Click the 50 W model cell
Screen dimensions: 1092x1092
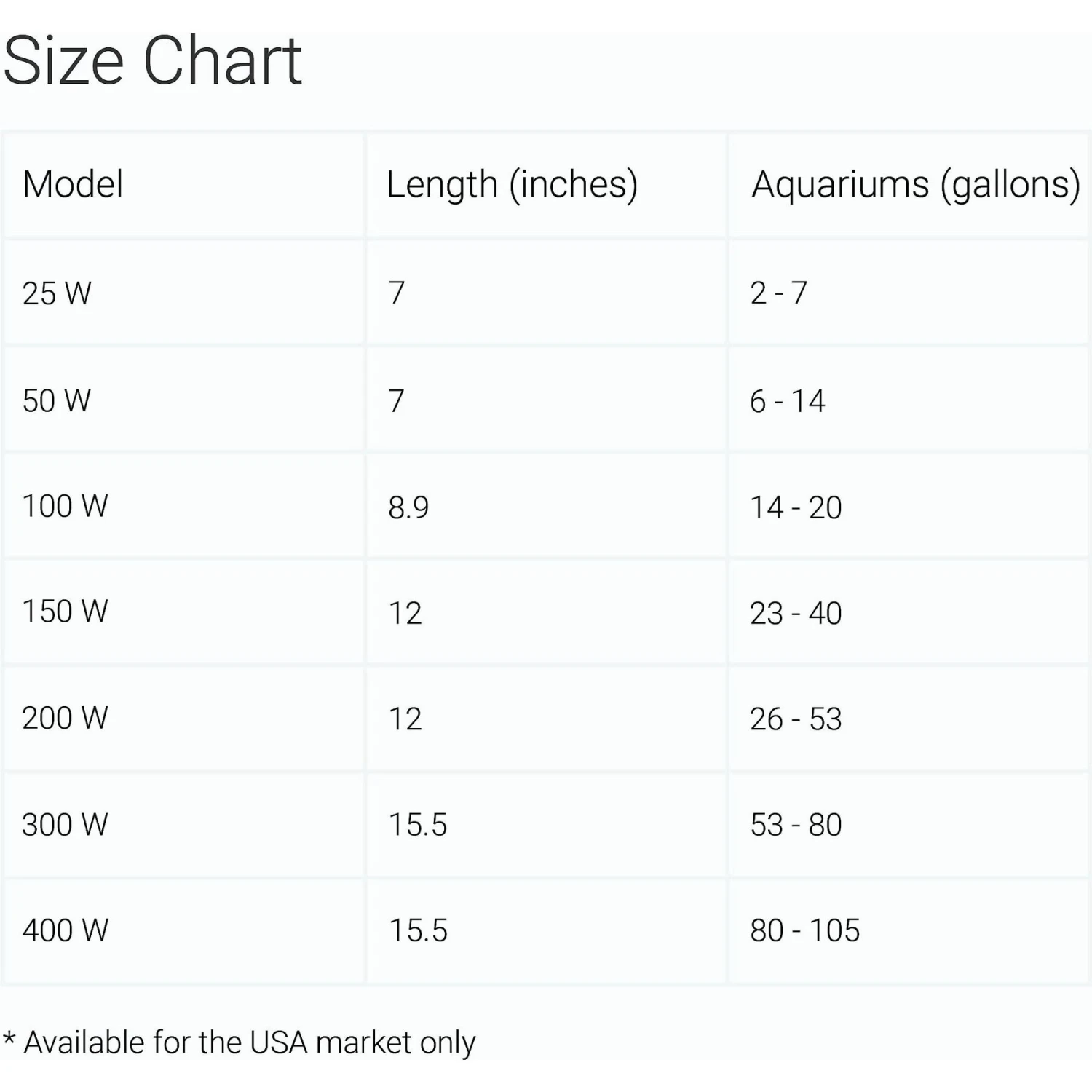click(x=57, y=400)
